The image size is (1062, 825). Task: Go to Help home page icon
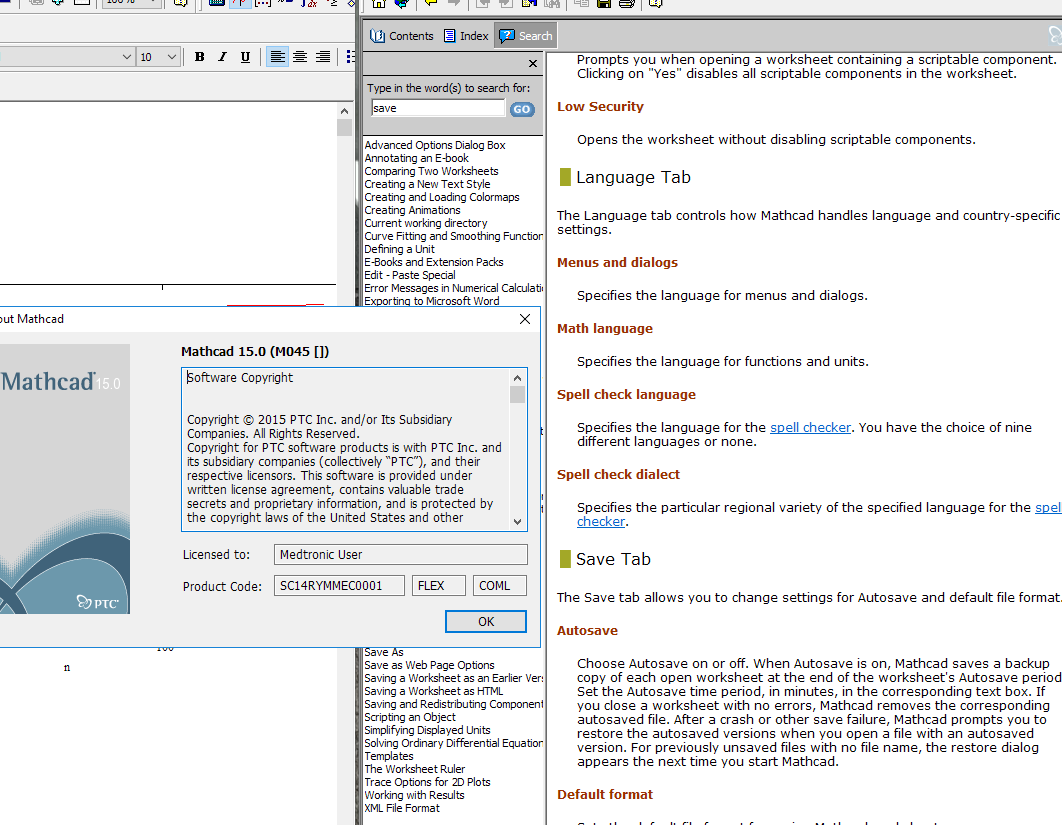[x=379, y=3]
